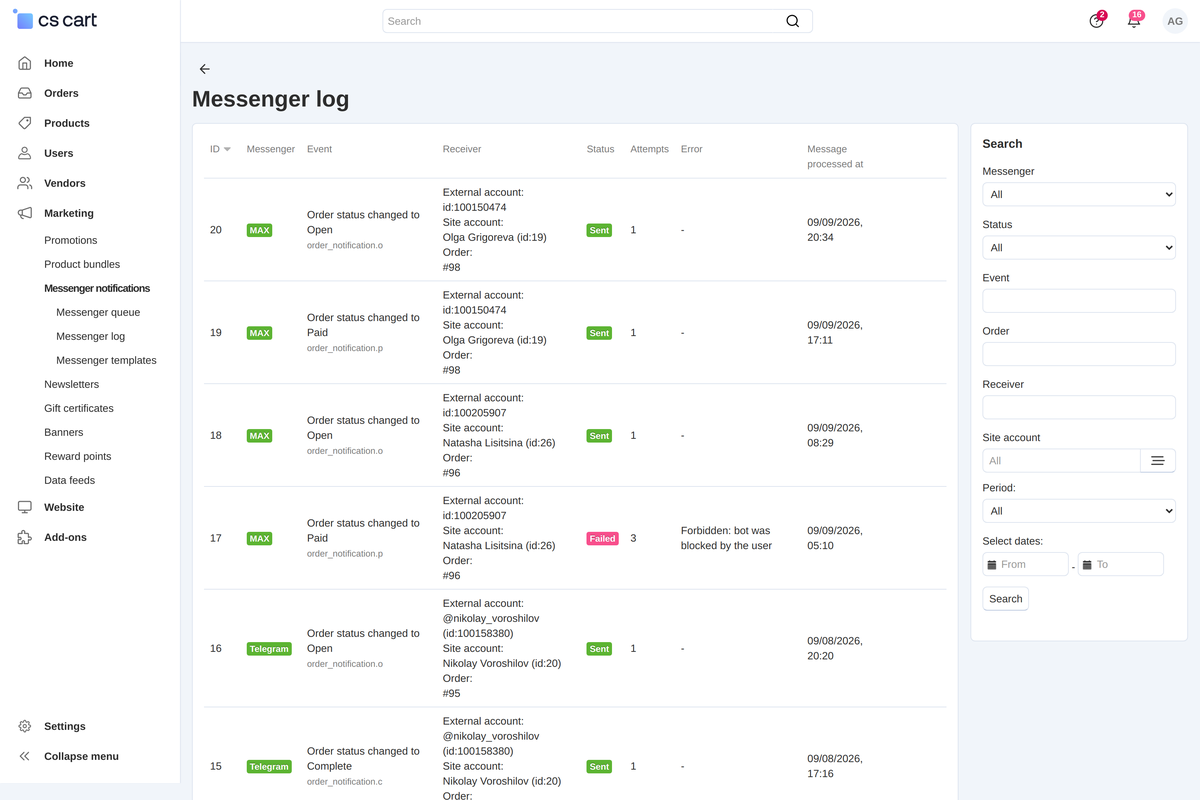
Task: Select Product bundles menu item
Action: (x=82, y=264)
